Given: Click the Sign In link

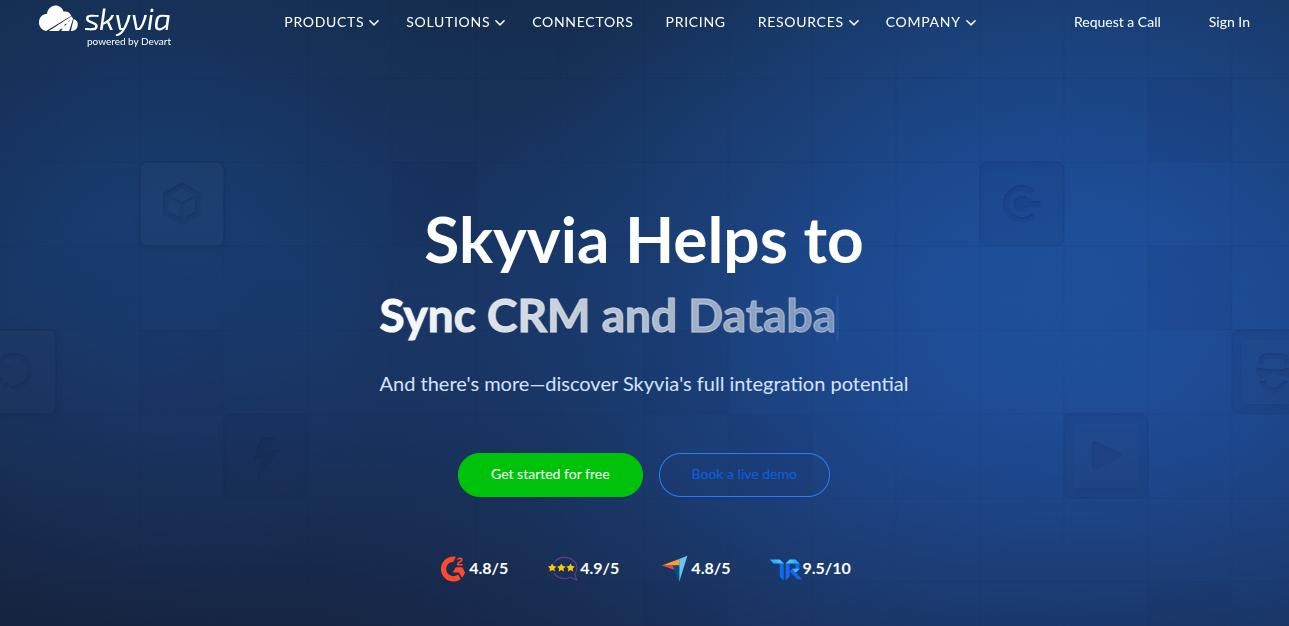Looking at the screenshot, I should (1229, 22).
